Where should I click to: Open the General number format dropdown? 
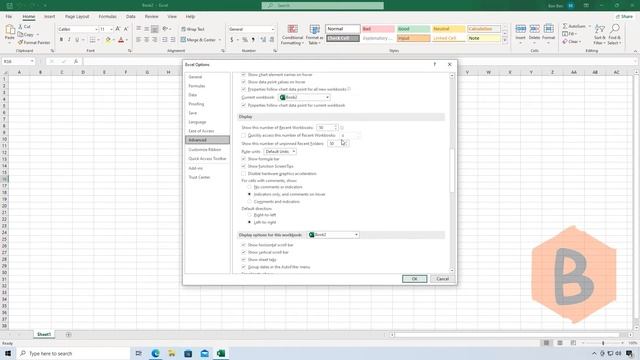click(x=273, y=29)
